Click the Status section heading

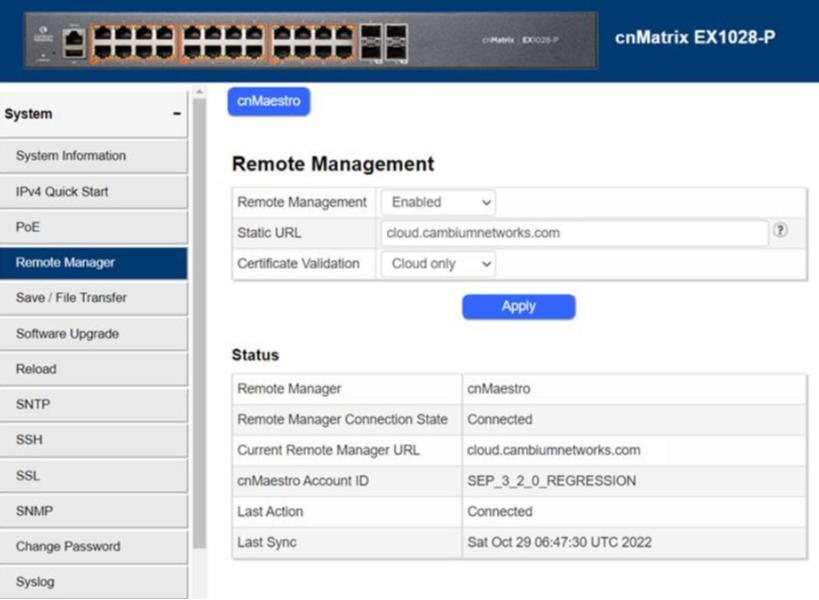click(255, 355)
